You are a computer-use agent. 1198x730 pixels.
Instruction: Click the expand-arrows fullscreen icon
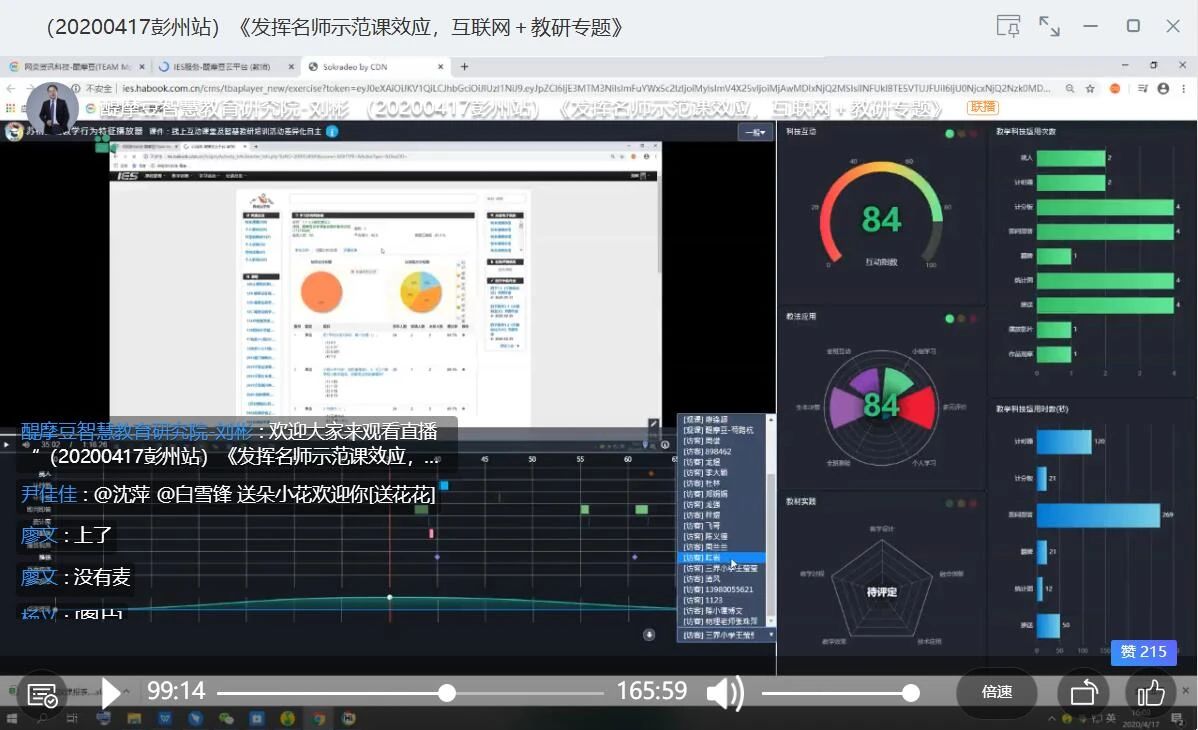1049,26
